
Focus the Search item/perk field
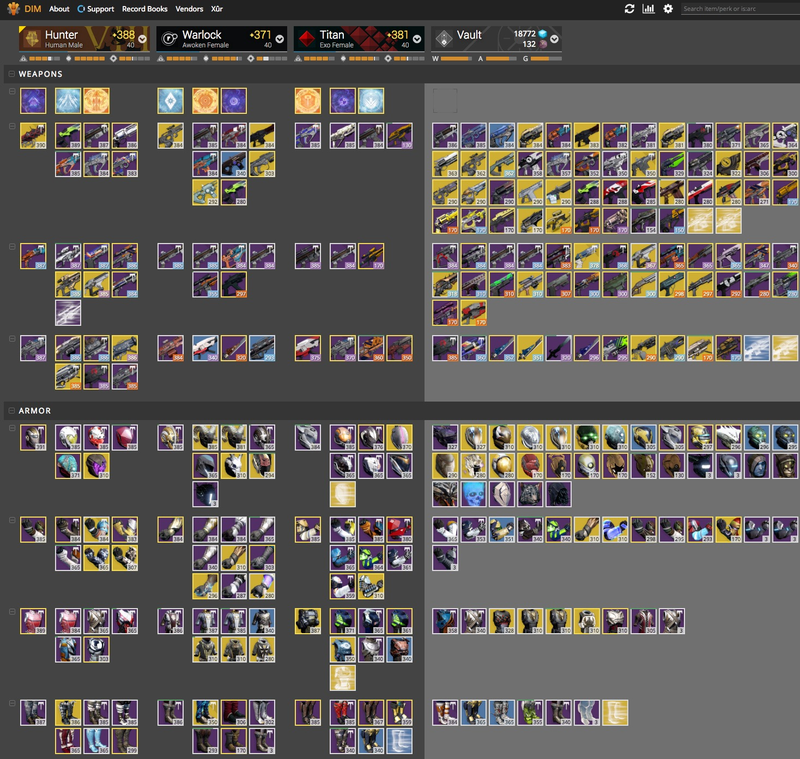(x=740, y=9)
